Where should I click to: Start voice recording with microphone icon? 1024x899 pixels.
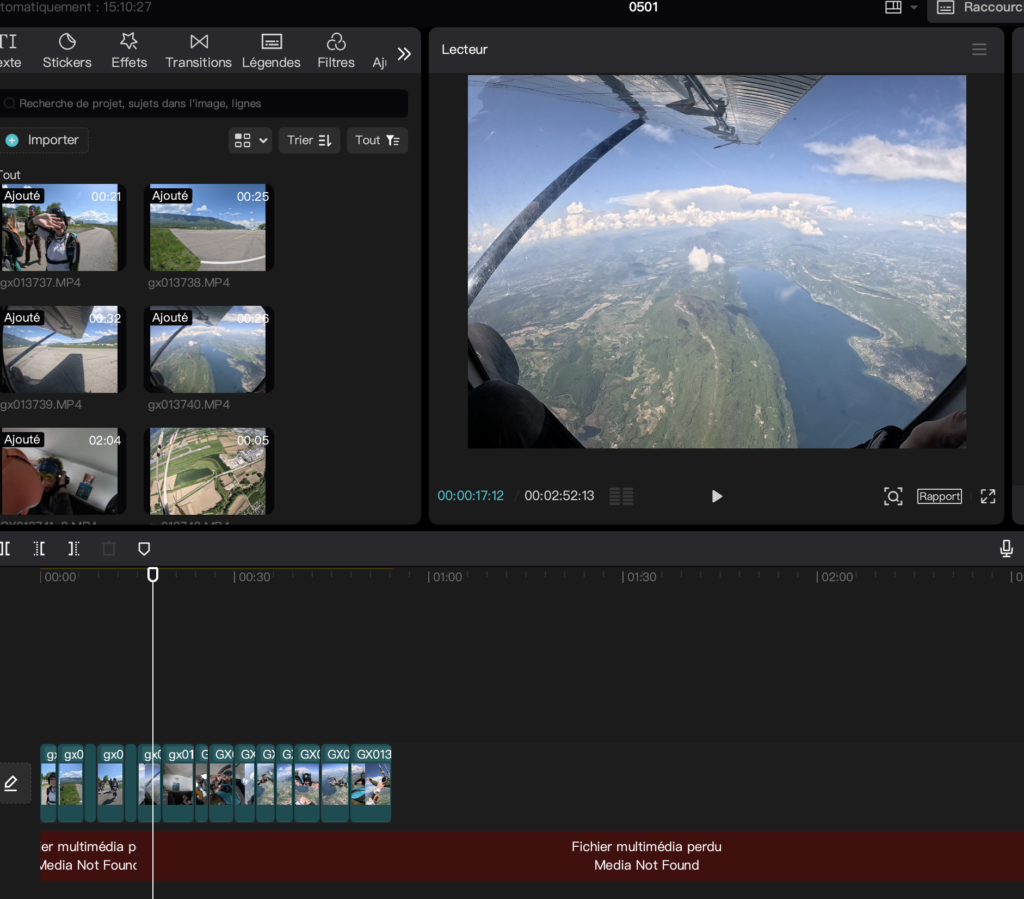(1006, 548)
